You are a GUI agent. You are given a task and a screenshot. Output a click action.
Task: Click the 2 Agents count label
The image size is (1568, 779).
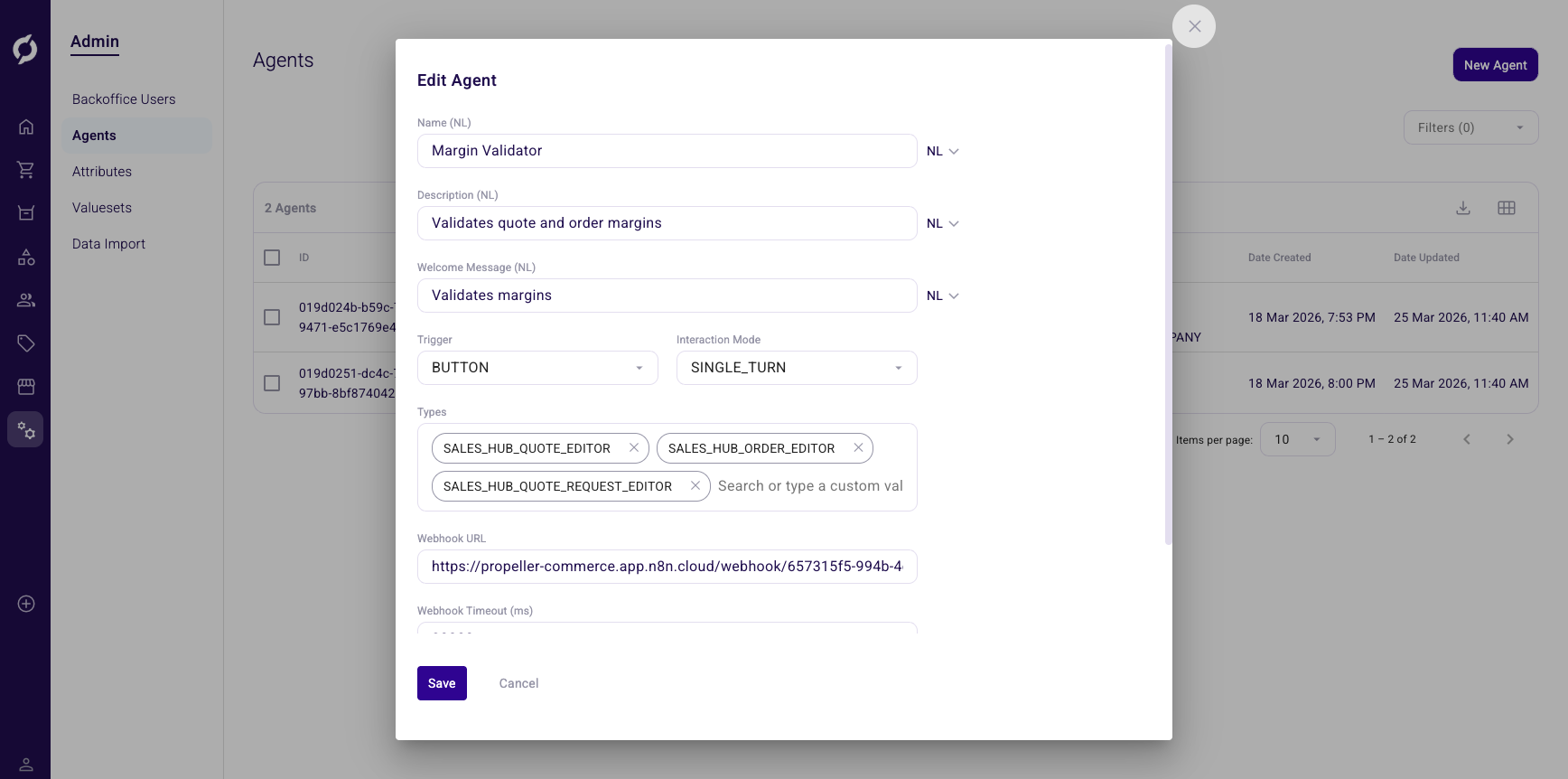click(290, 208)
